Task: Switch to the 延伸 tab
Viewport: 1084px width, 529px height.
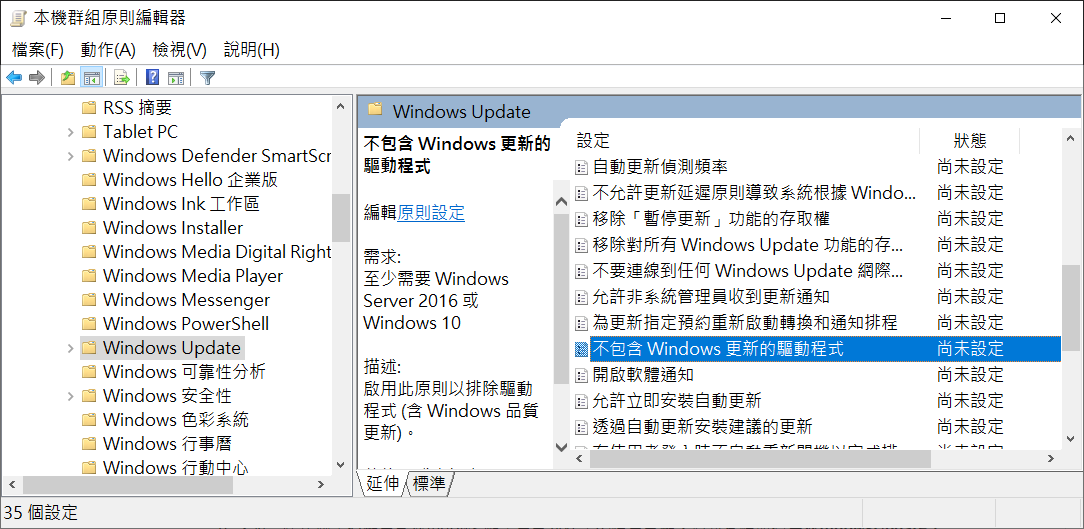Action: 382,484
